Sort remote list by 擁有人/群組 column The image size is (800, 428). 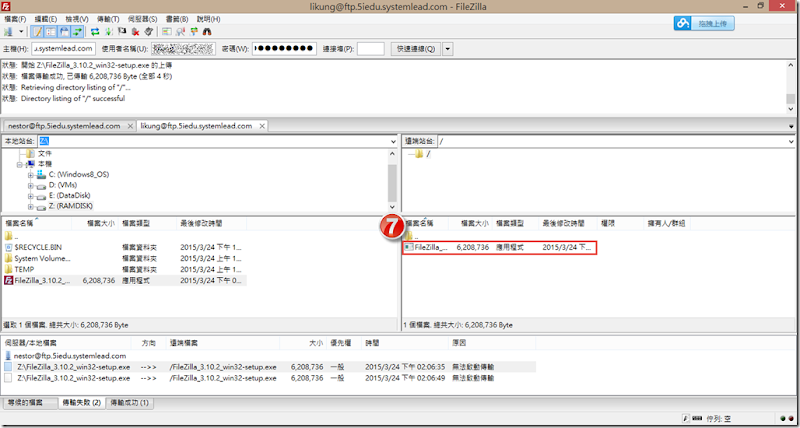[x=666, y=223]
